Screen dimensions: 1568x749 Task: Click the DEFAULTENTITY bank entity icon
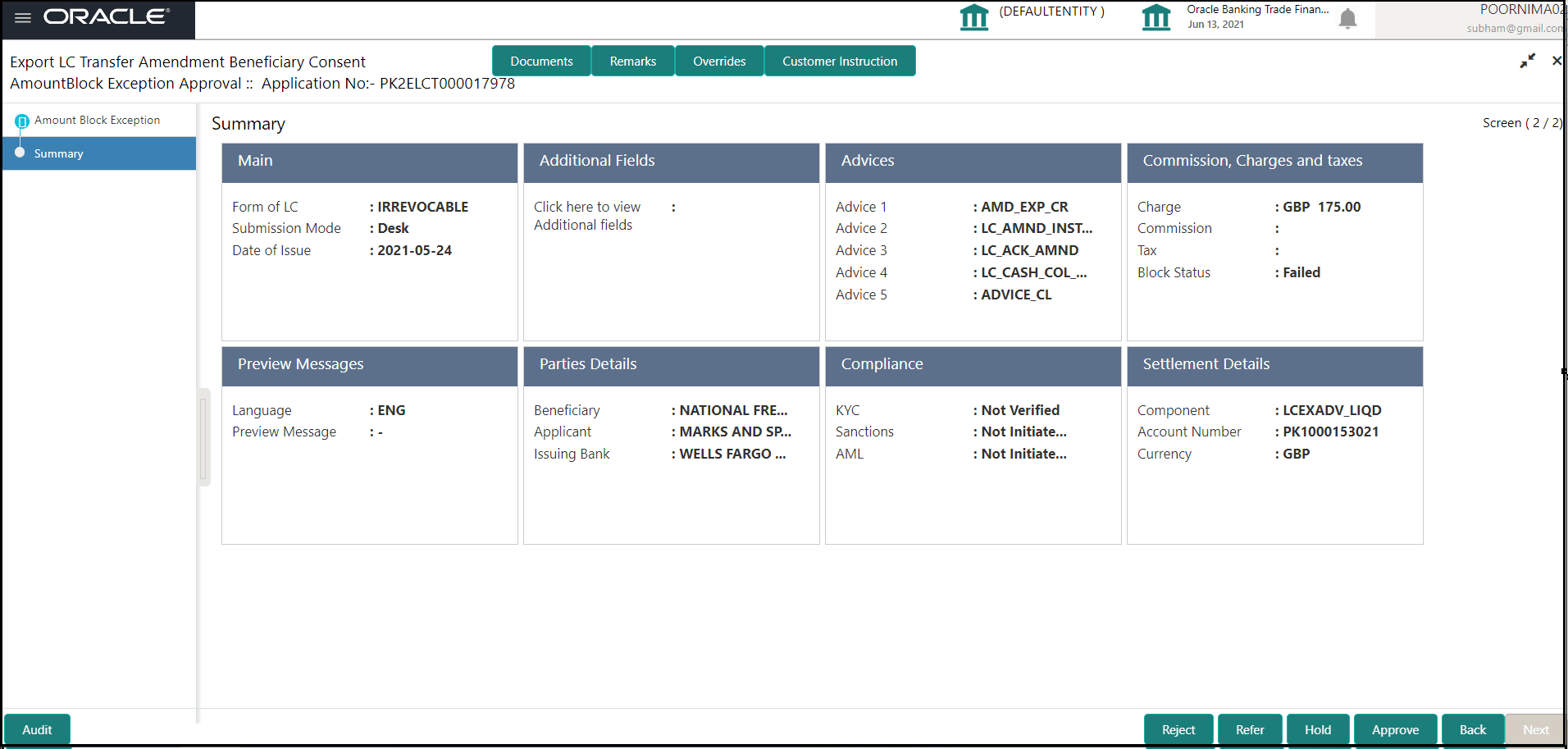[x=973, y=16]
